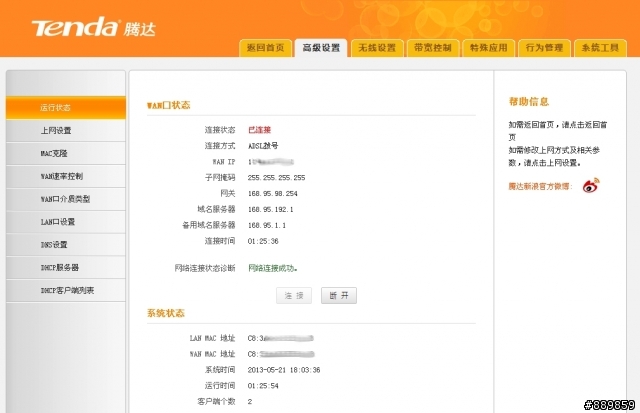Click the blurred WAN IP value
The height and width of the screenshot is (413, 640).
coord(271,162)
